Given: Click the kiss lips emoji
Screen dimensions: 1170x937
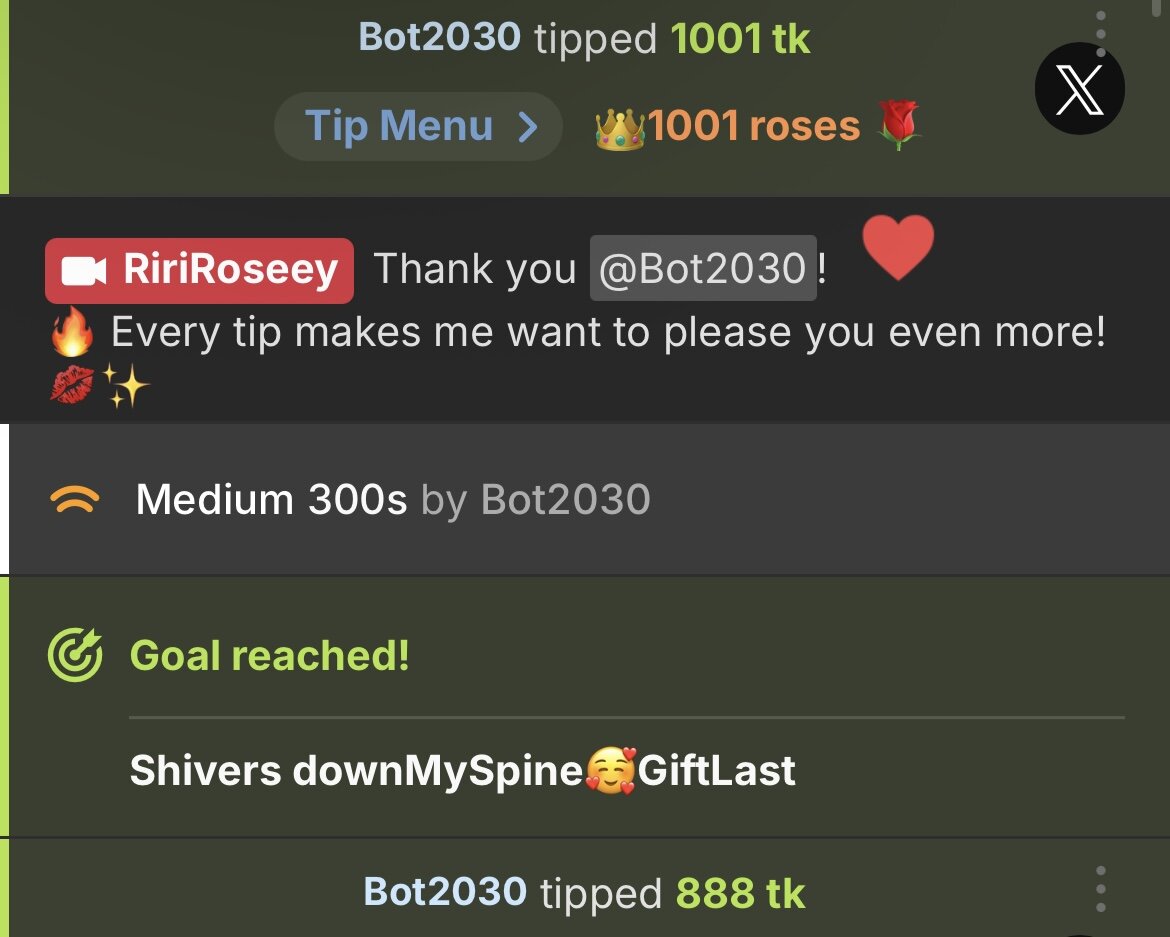Looking at the screenshot, I should point(72,384).
